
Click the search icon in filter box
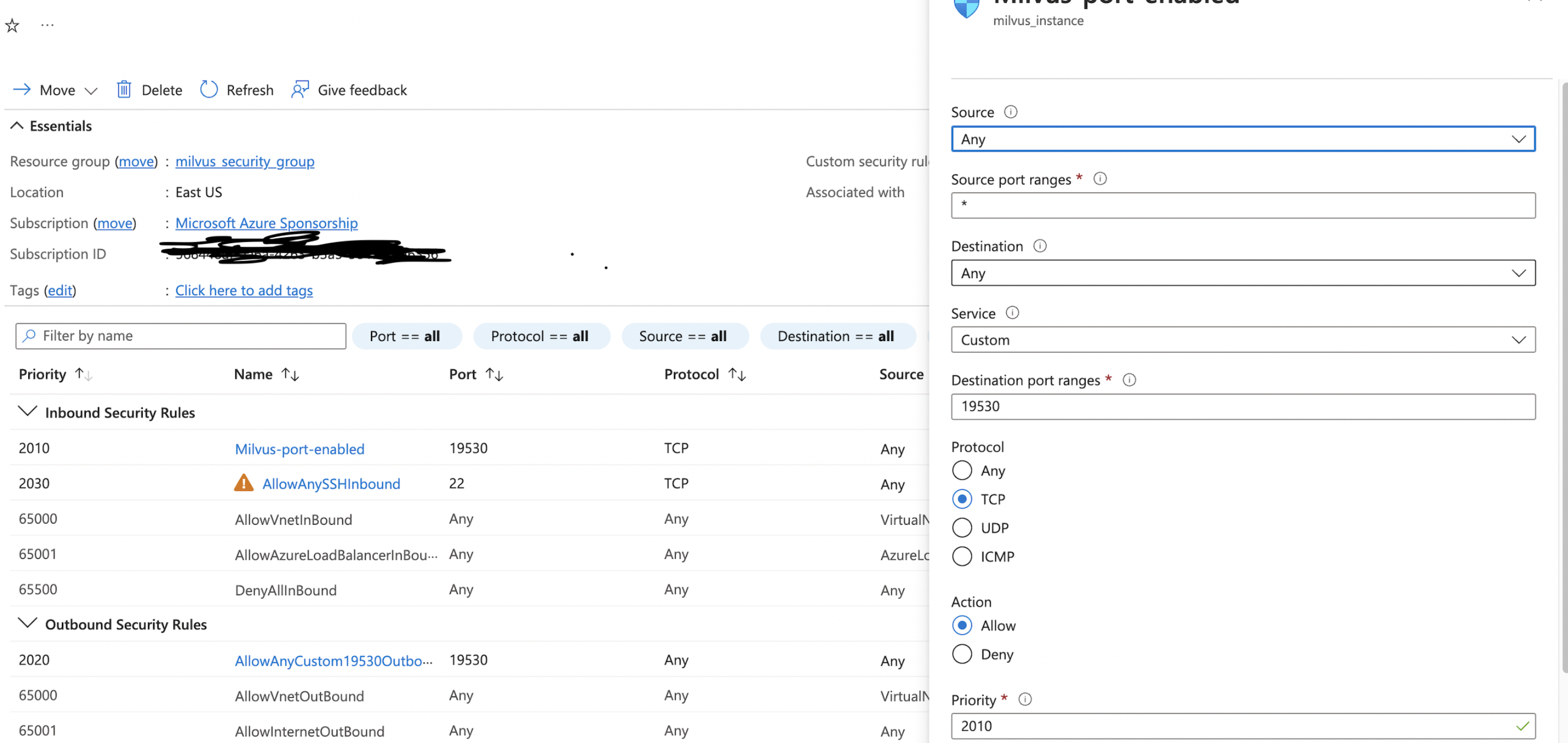coord(29,336)
